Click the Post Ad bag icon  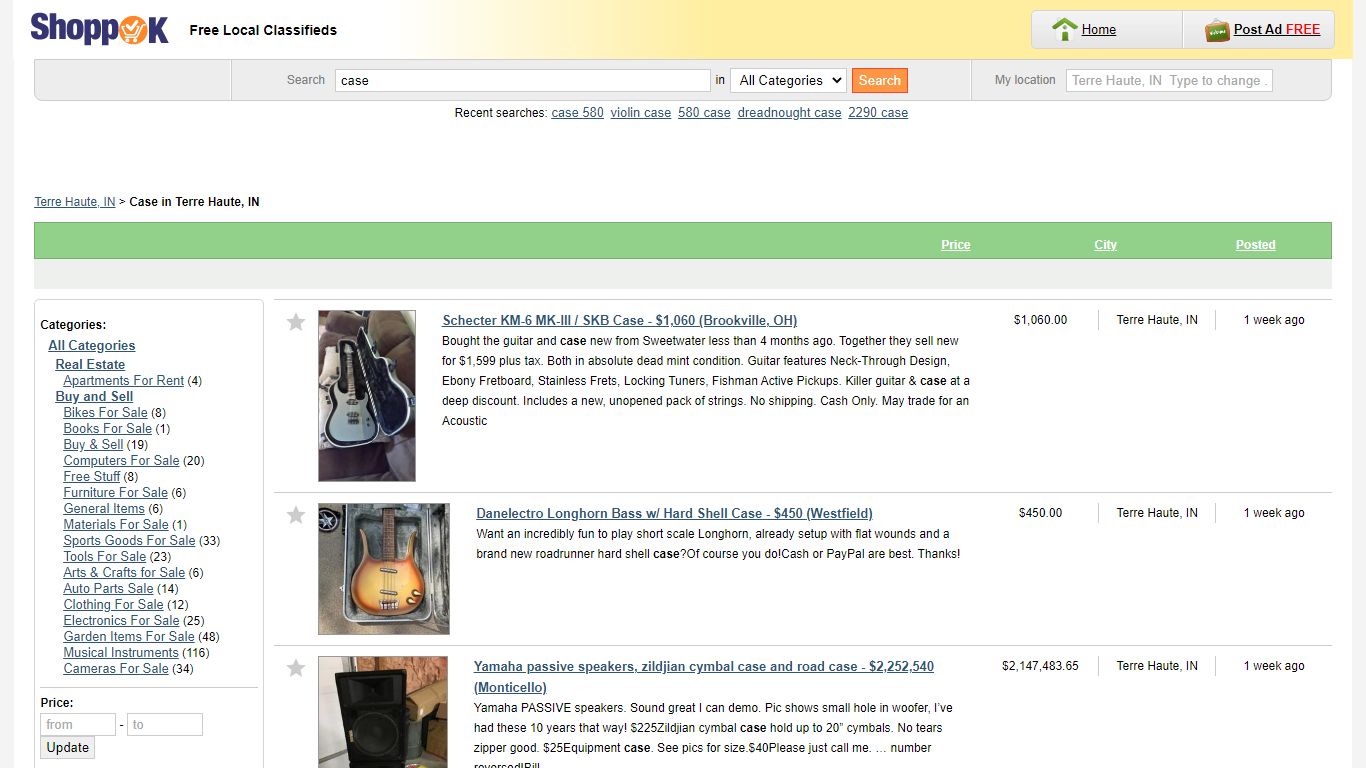tap(1216, 30)
